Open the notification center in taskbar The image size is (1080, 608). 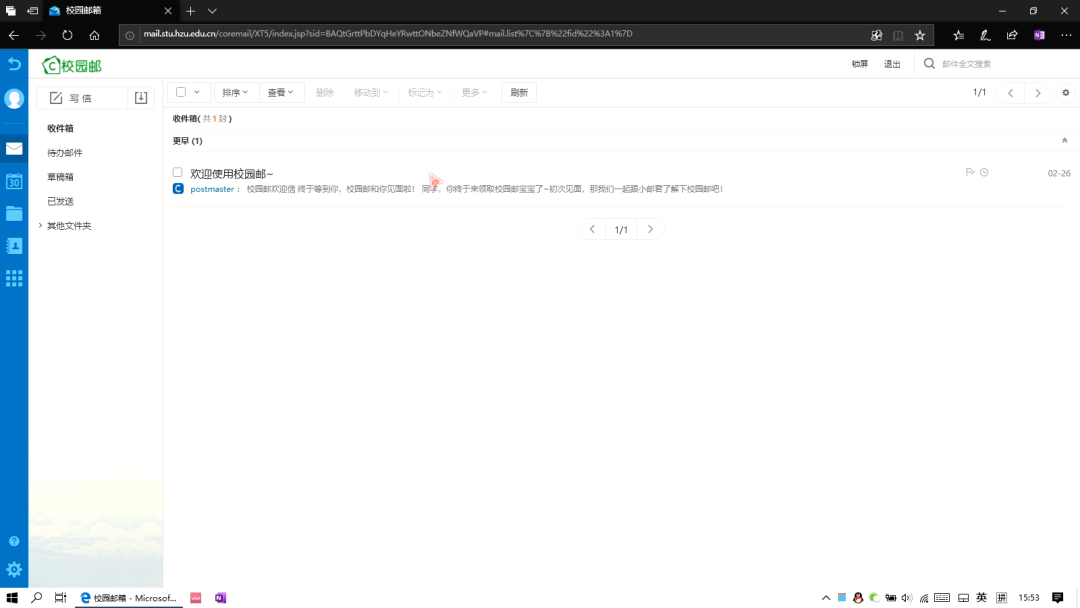tap(1058, 598)
